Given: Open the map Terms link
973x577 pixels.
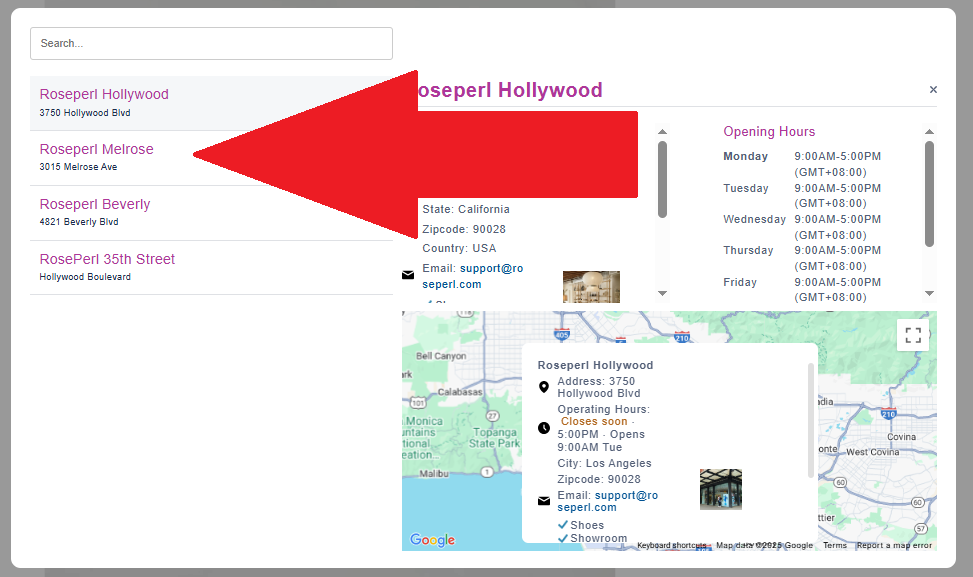Looking at the screenshot, I should pyautogui.click(x=834, y=545).
